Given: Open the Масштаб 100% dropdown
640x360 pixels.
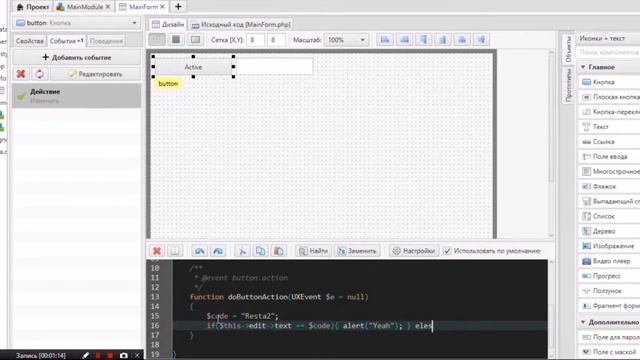Looking at the screenshot, I should tap(346, 40).
